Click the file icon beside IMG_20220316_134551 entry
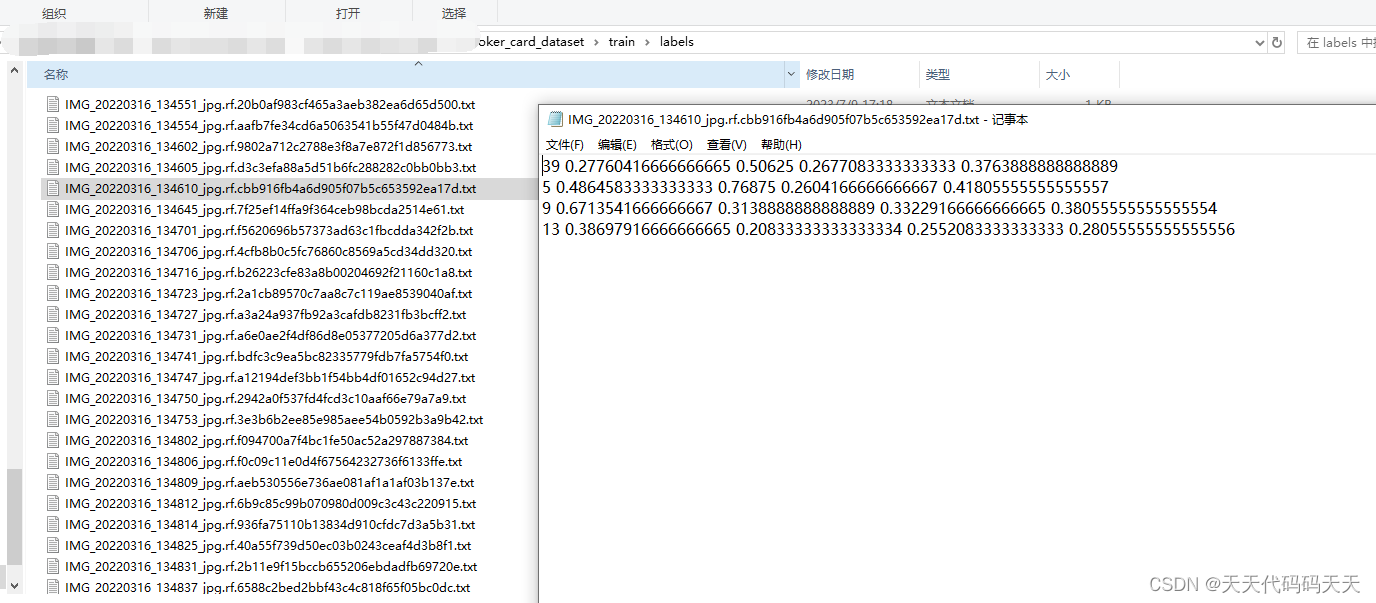Image resolution: width=1376 pixels, height=603 pixels. pos(52,104)
